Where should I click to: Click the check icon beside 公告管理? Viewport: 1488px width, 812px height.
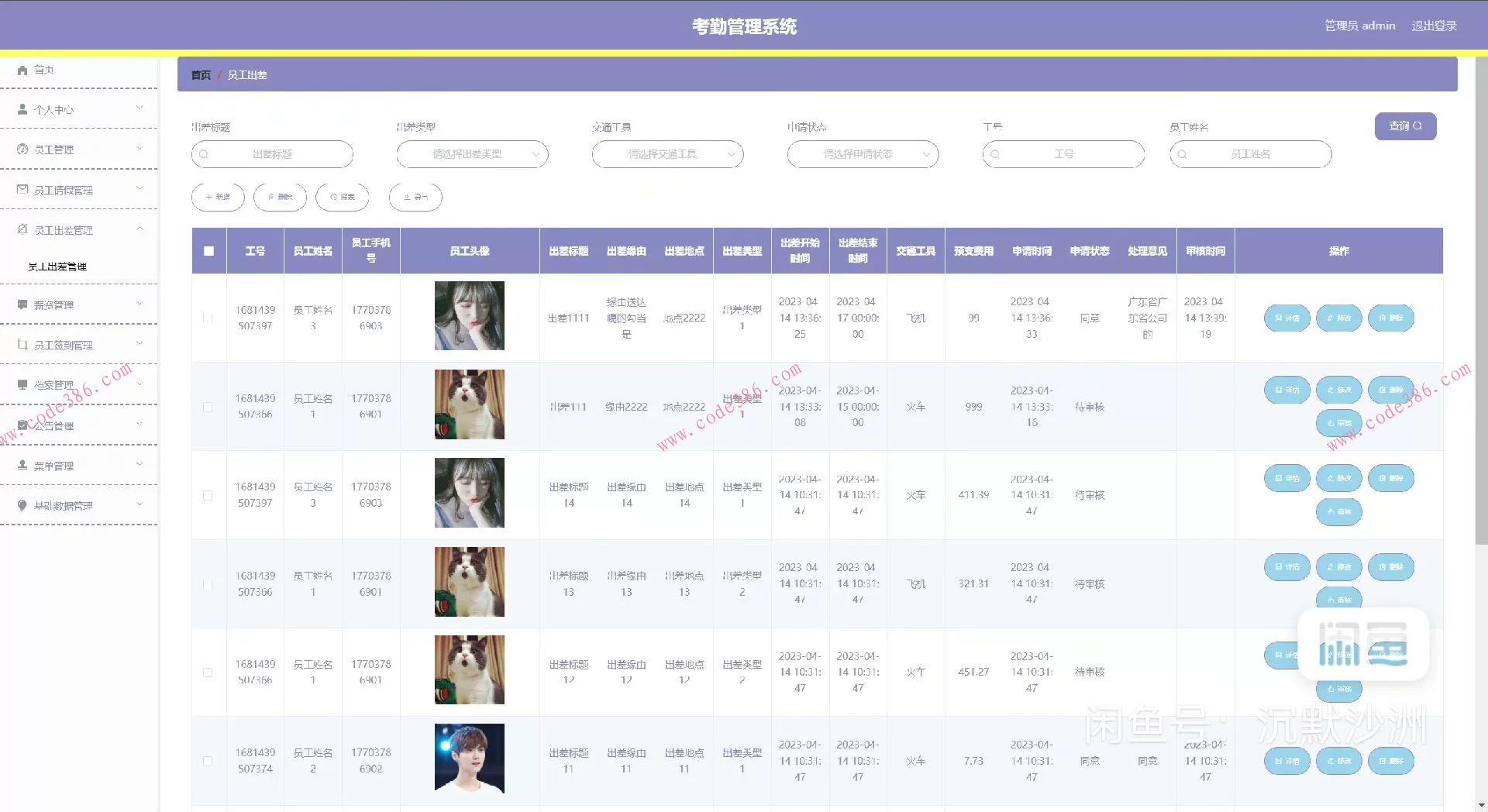22,425
